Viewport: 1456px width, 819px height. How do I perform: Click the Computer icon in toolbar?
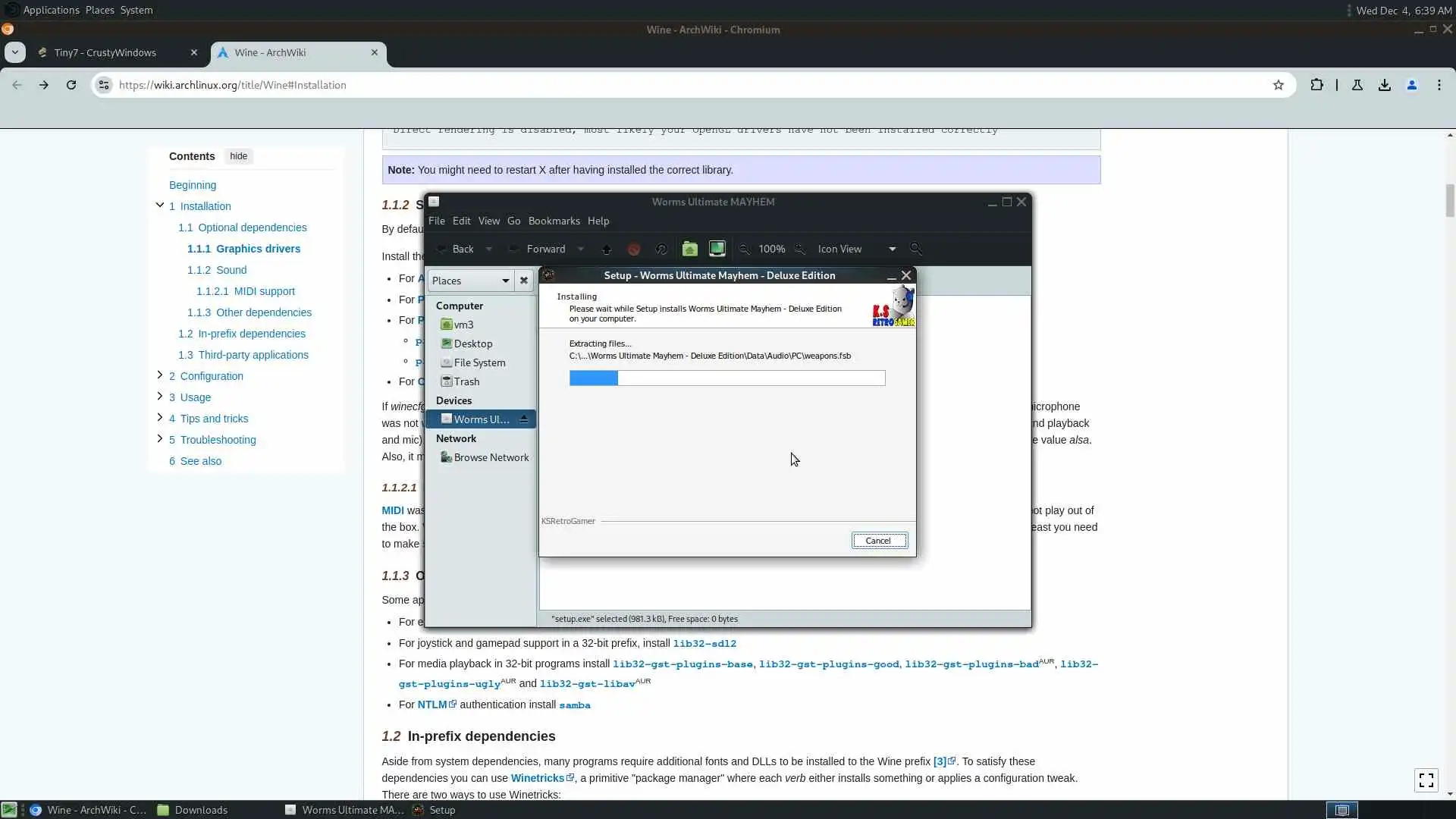coord(717,249)
